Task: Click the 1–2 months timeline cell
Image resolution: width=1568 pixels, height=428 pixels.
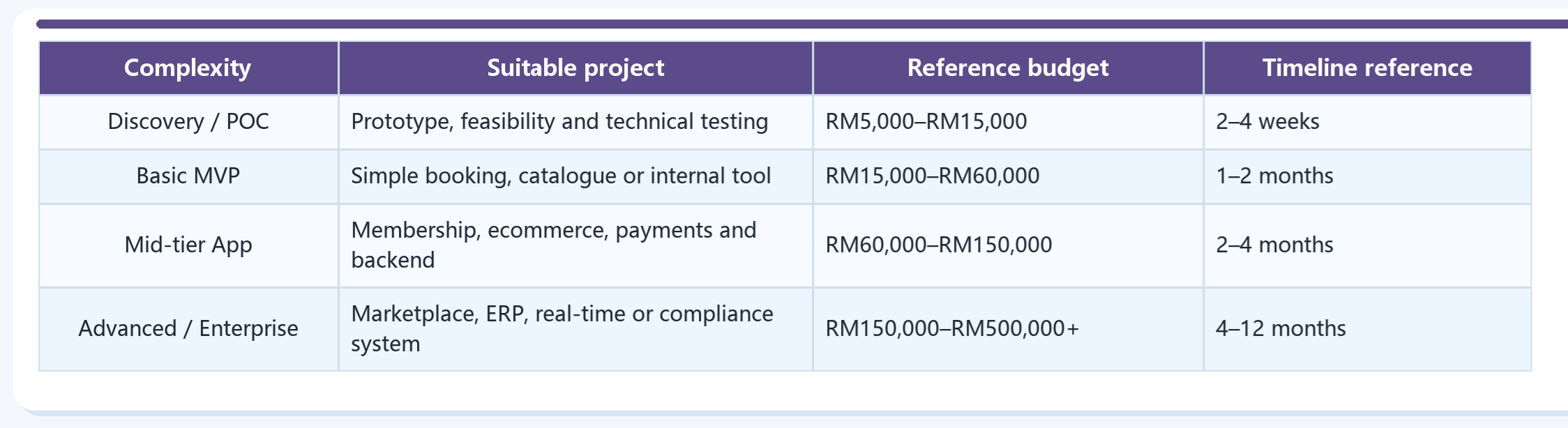Action: tap(1367, 176)
